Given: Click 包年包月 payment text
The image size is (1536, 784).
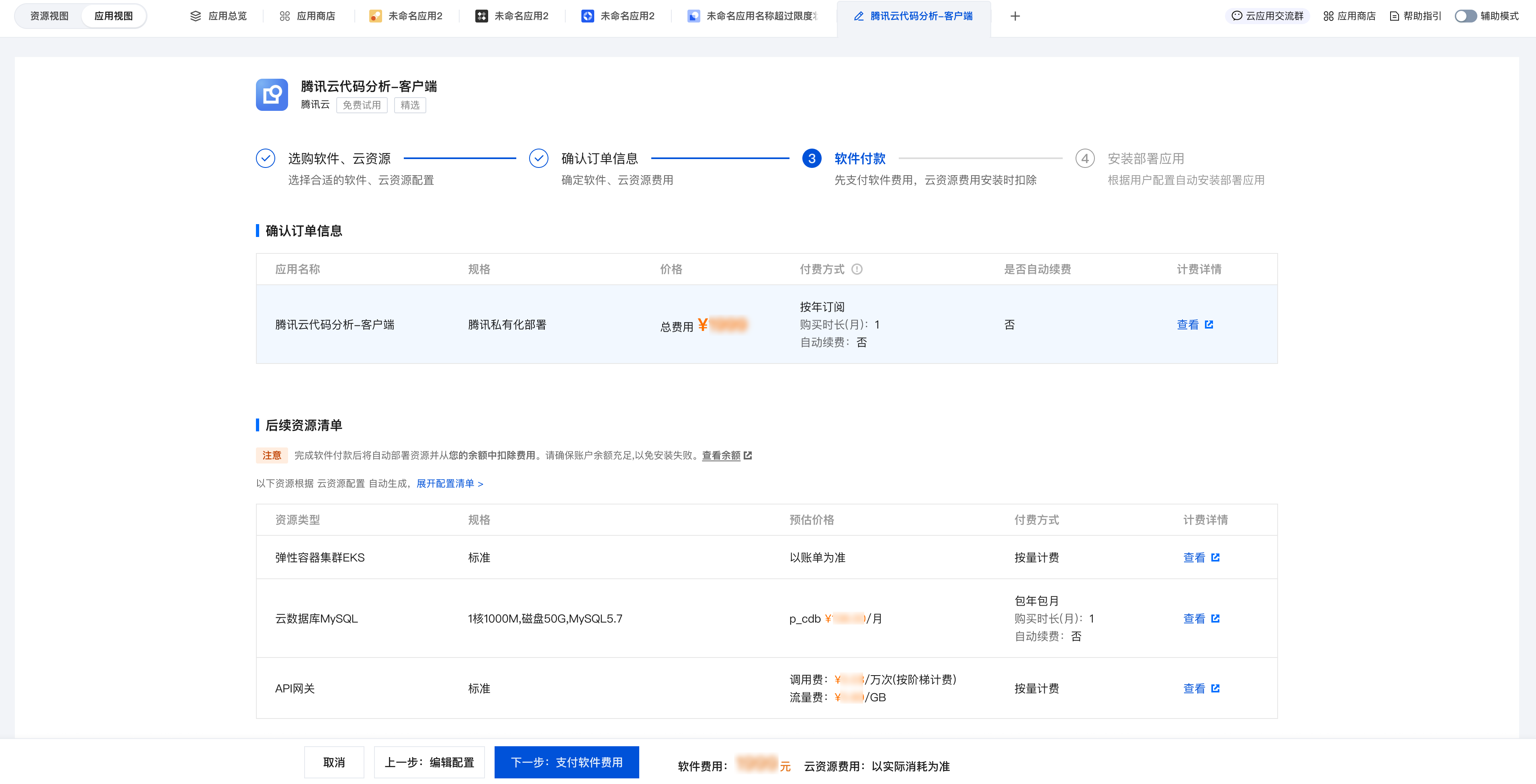Looking at the screenshot, I should click(1036, 600).
